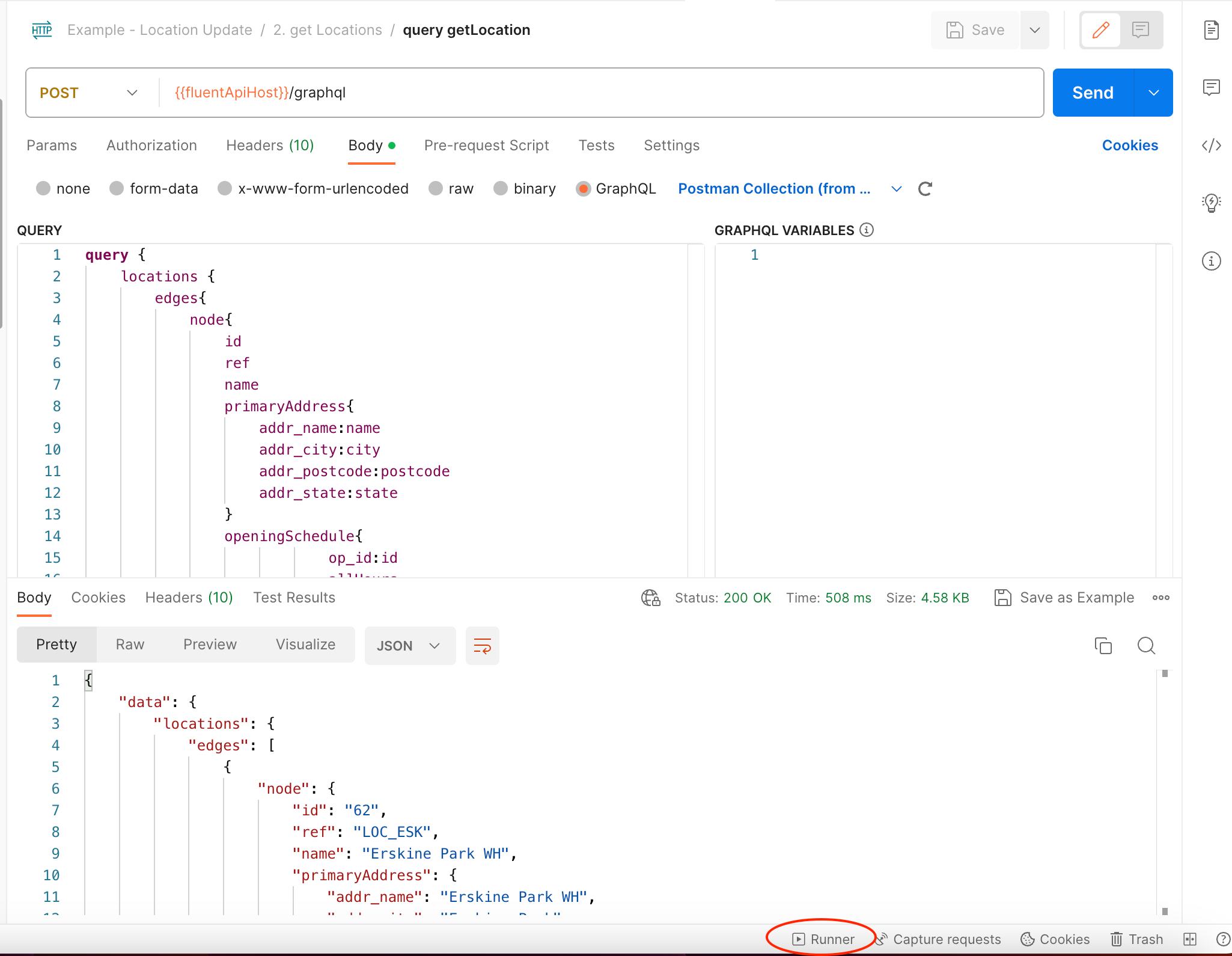Click the Send button

[1092, 92]
